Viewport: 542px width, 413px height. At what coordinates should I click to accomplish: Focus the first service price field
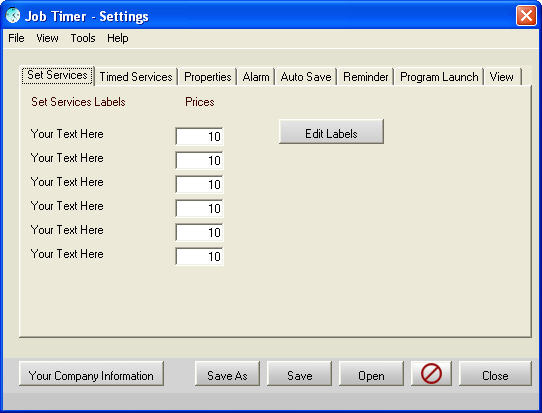(x=199, y=137)
